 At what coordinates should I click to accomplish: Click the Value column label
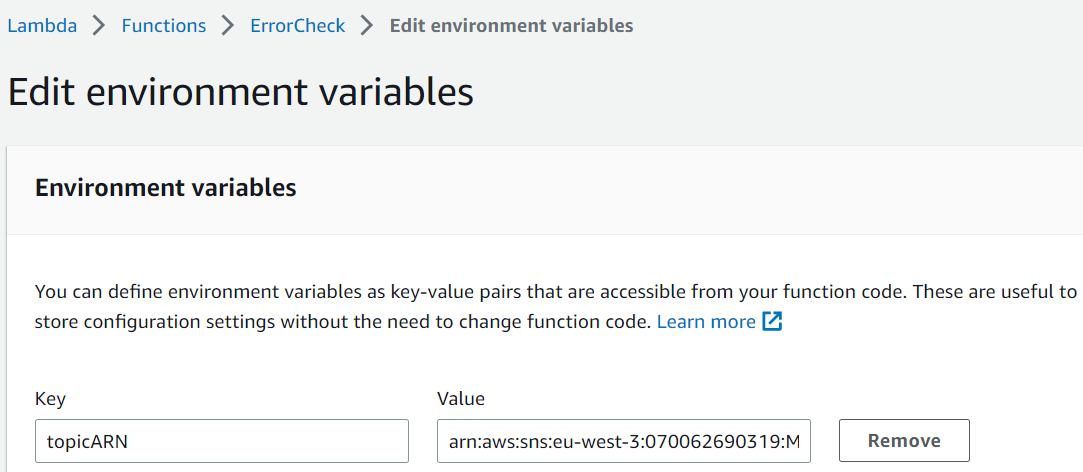(x=461, y=399)
